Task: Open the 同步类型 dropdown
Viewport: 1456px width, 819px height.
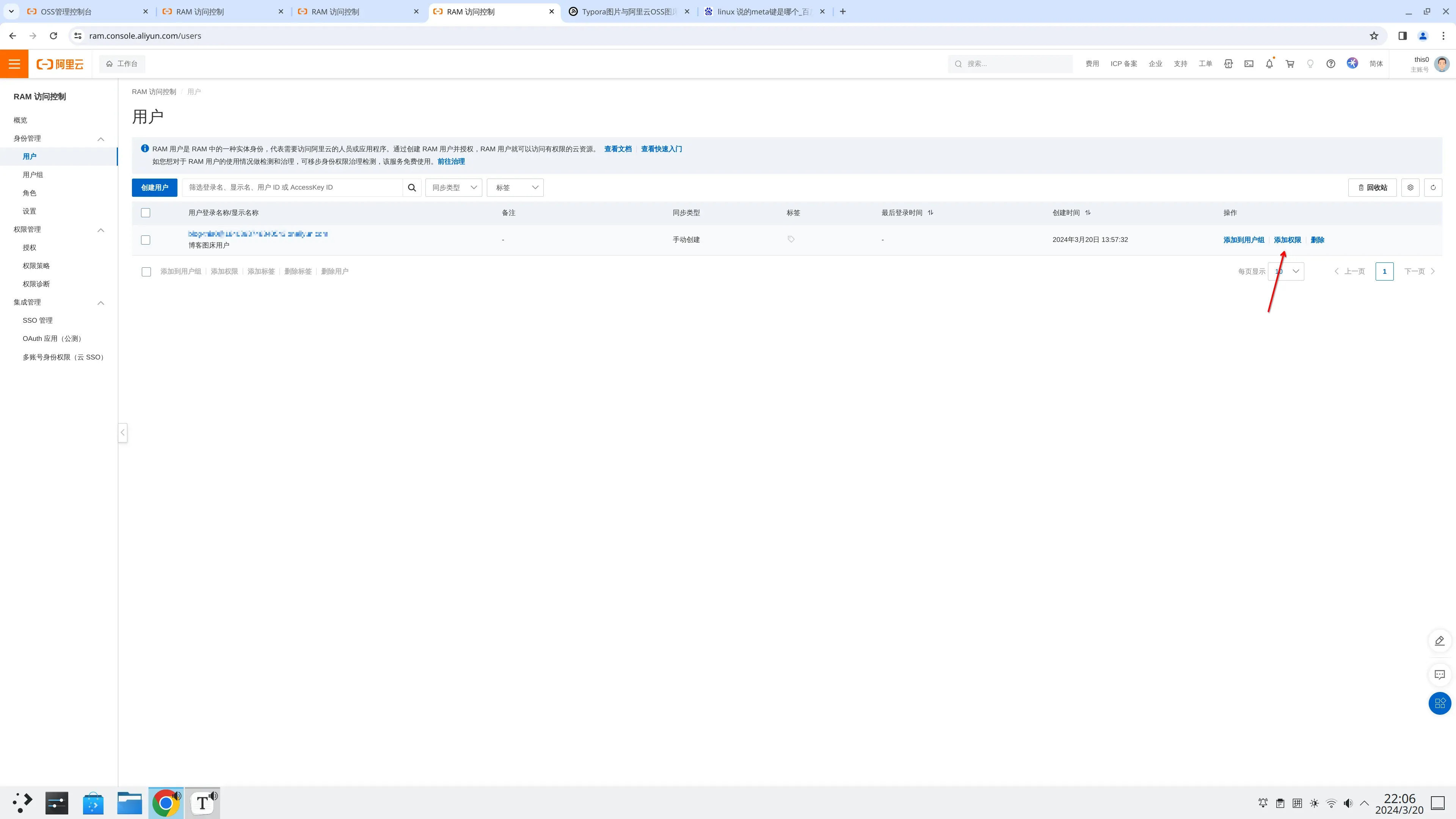Action: coord(454,188)
